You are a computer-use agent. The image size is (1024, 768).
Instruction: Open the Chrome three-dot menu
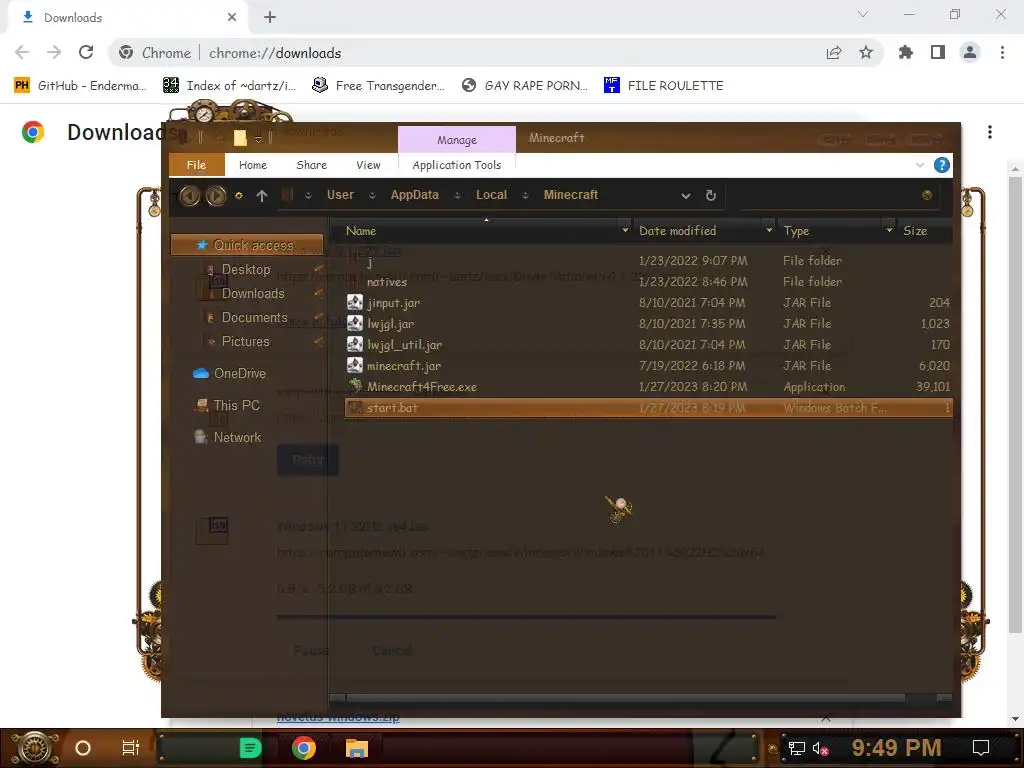[1002, 52]
